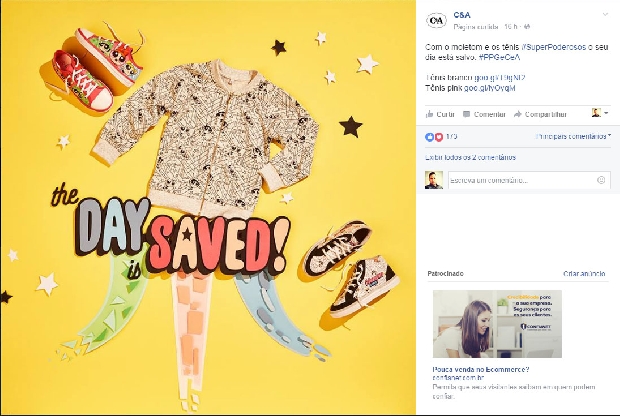The width and height of the screenshot is (620, 416).
Task: Click the C&A page name link
Action: coord(461,15)
